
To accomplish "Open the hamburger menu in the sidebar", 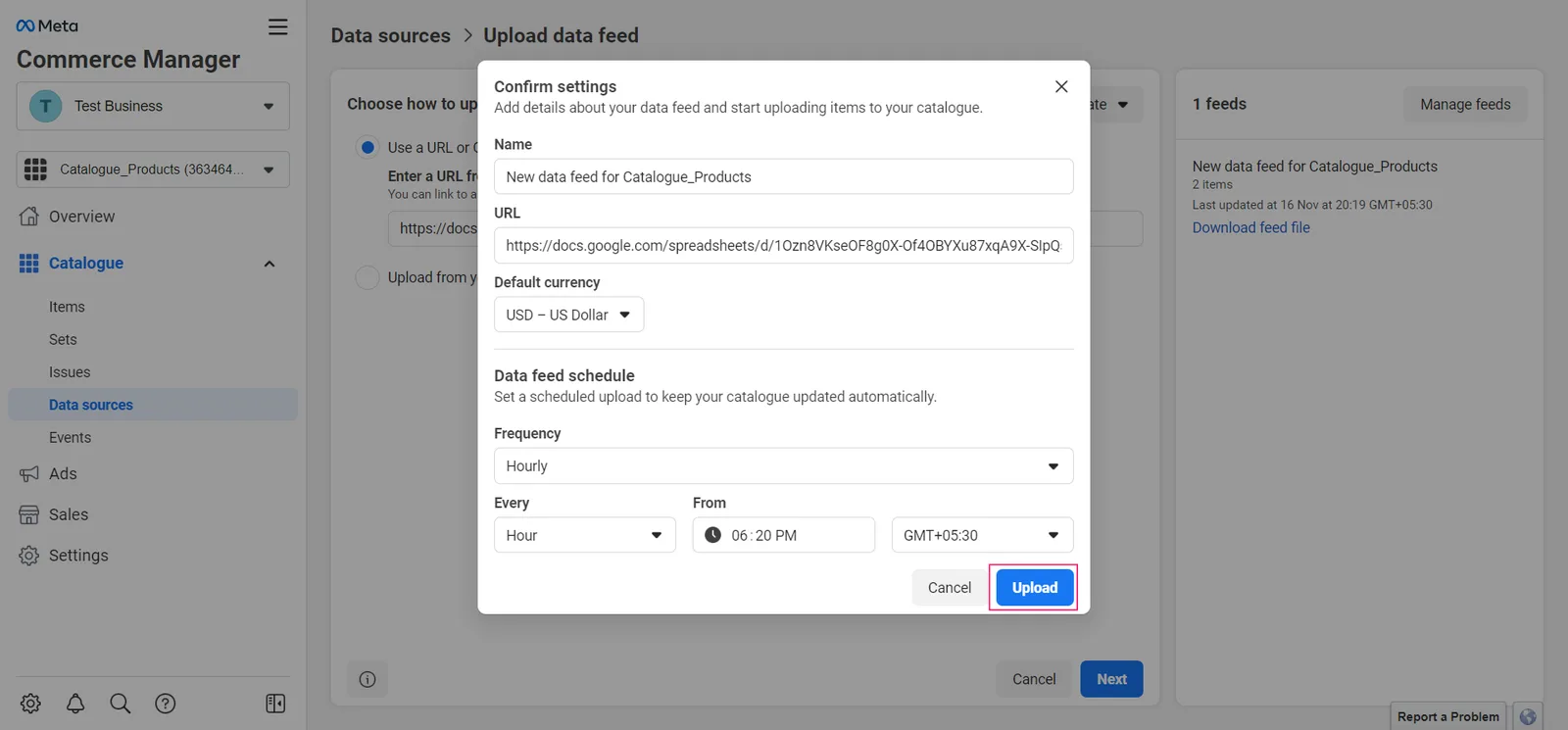I will (x=278, y=26).
